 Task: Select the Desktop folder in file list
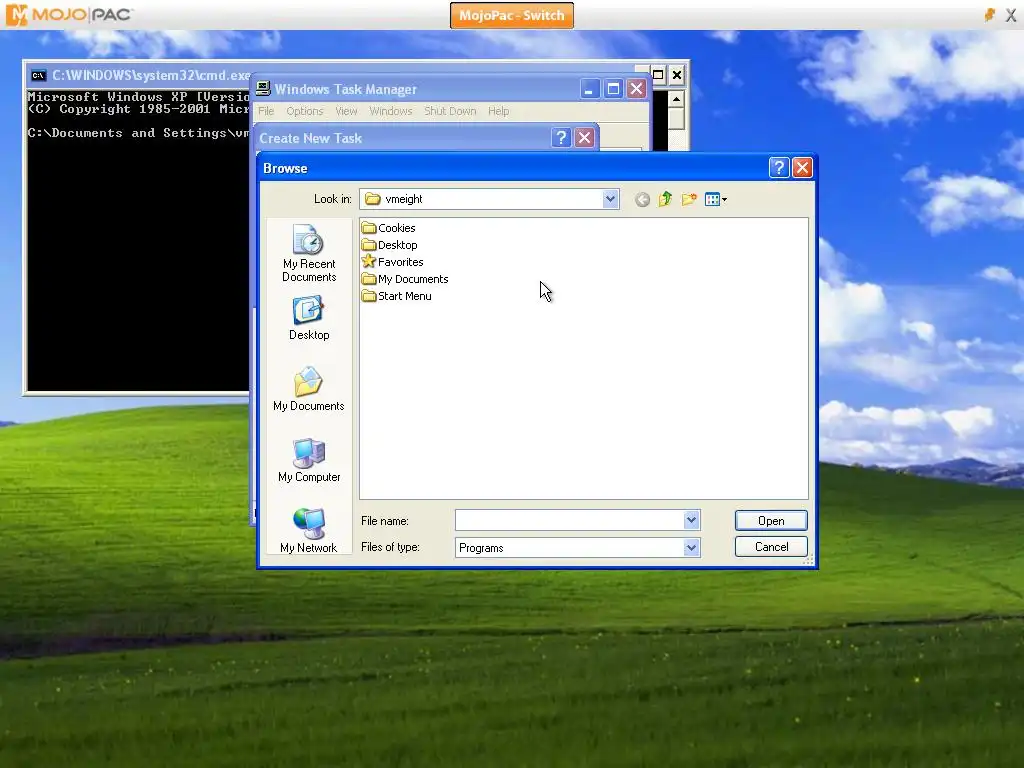(390, 245)
